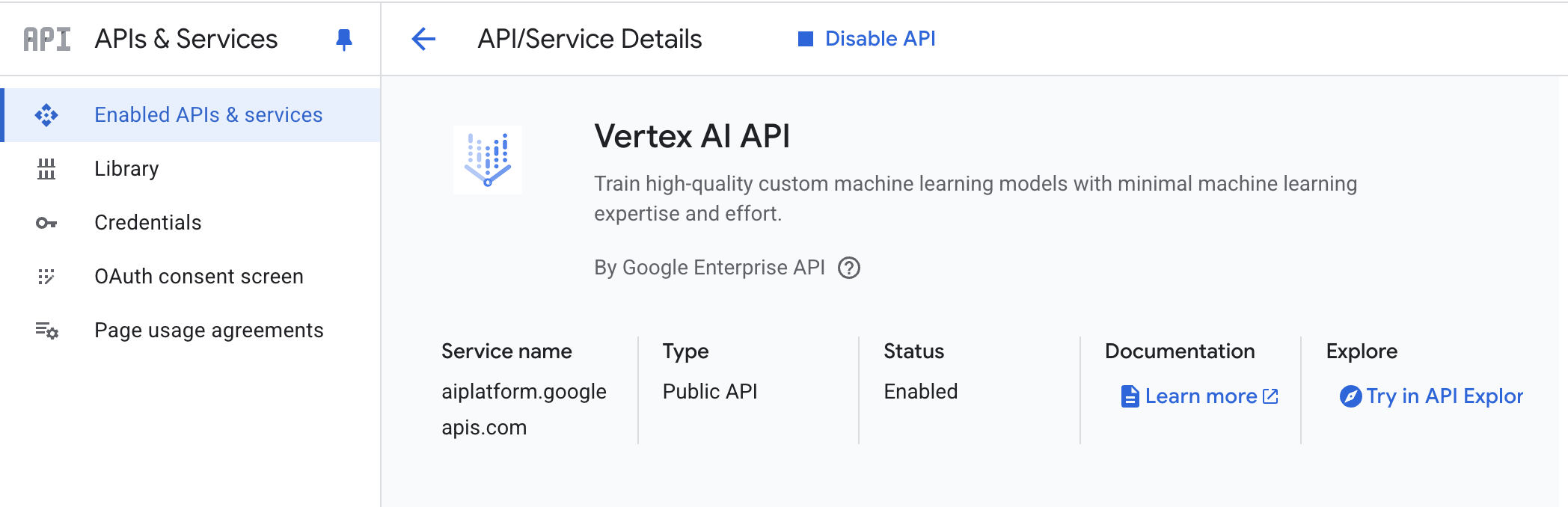Click the external-link icon after Learn more
1568x507 pixels.
click(x=1270, y=396)
